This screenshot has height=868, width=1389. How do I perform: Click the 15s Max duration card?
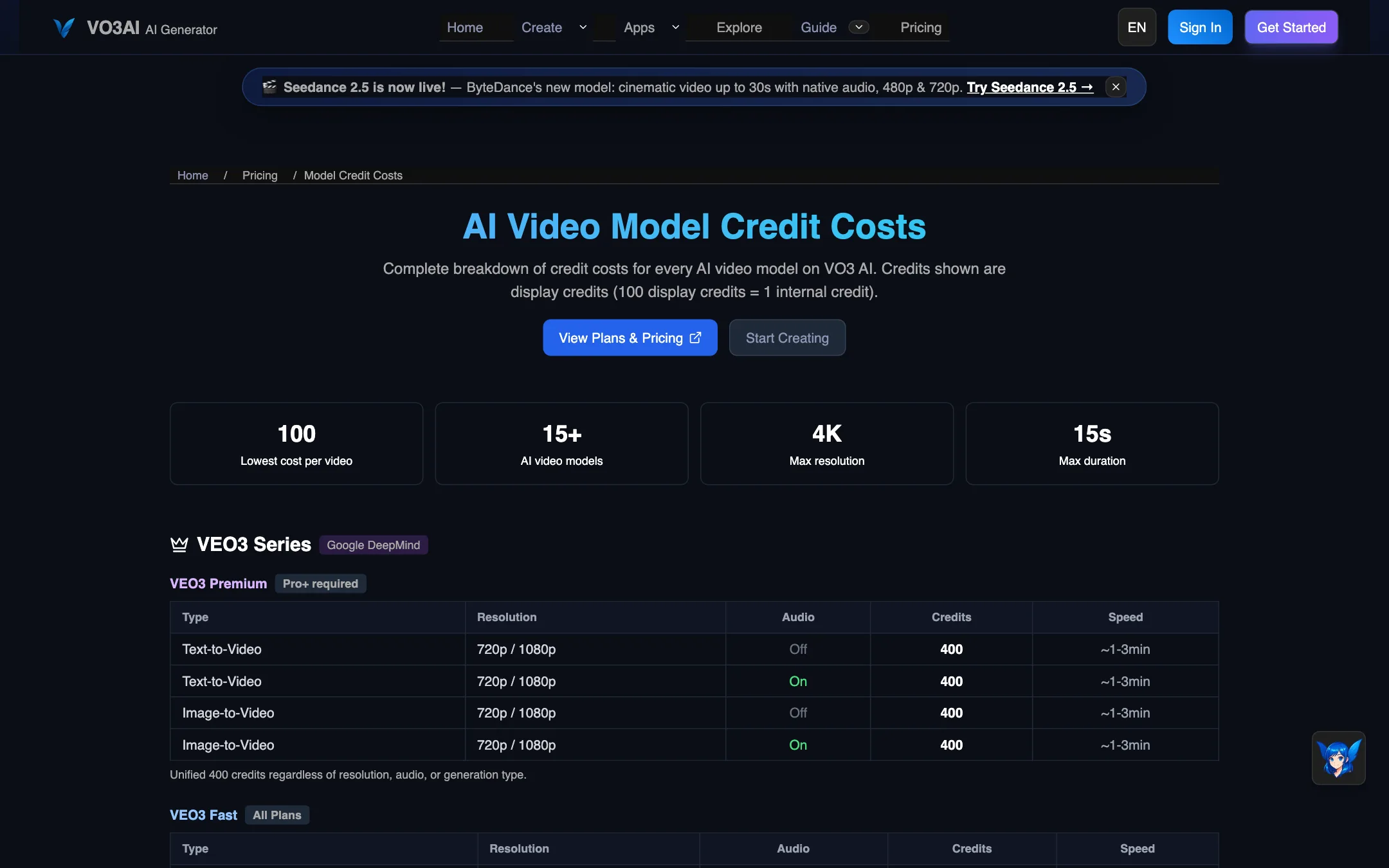1092,444
